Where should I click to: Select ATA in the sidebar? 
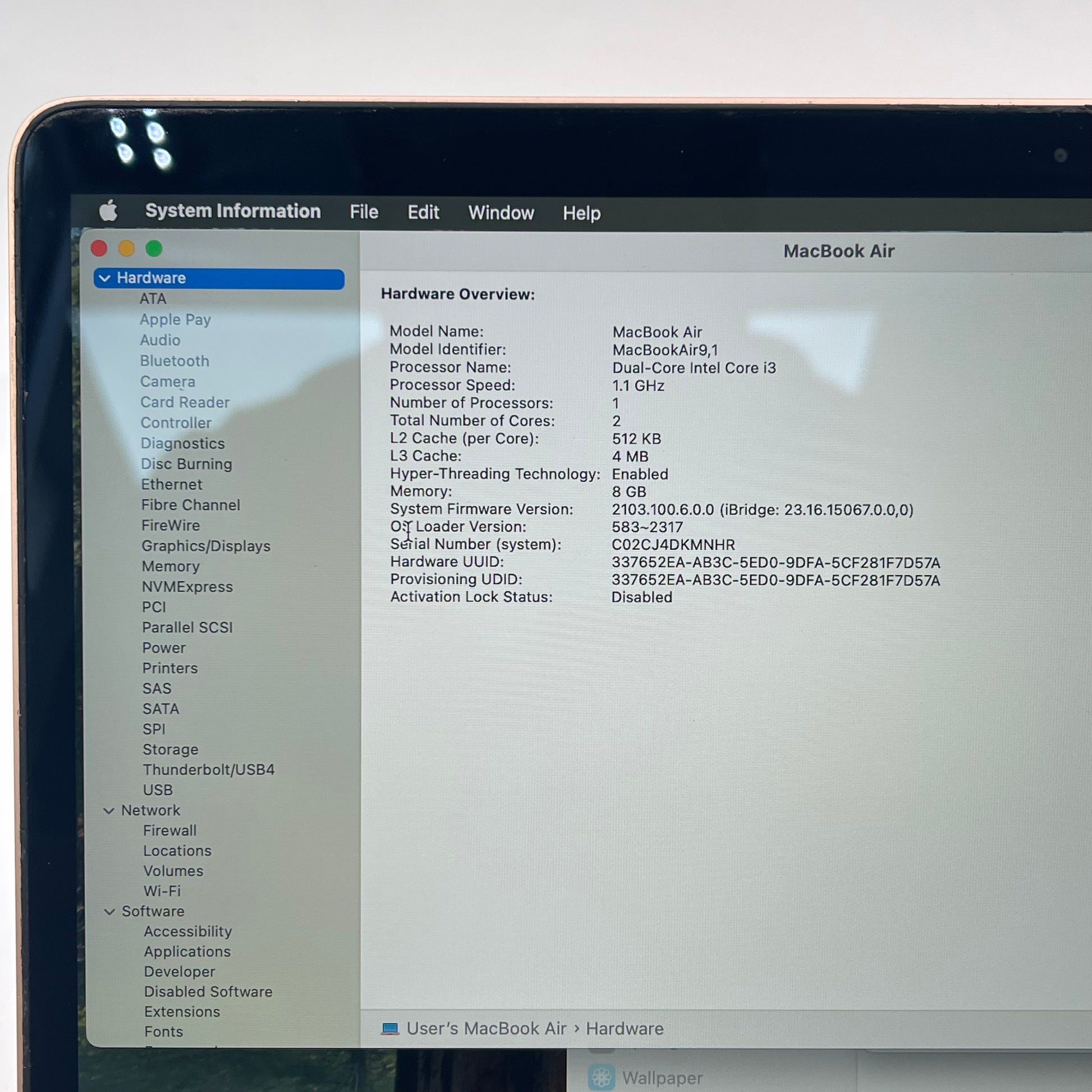[x=153, y=299]
